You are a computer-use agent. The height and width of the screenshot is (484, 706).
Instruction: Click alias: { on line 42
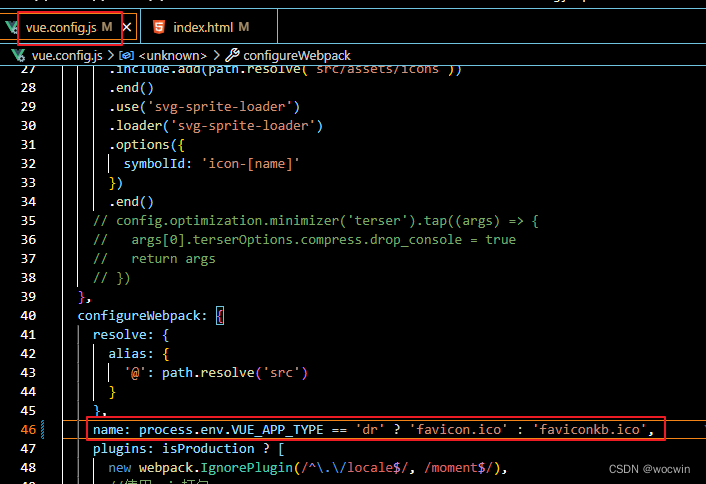tap(139, 354)
